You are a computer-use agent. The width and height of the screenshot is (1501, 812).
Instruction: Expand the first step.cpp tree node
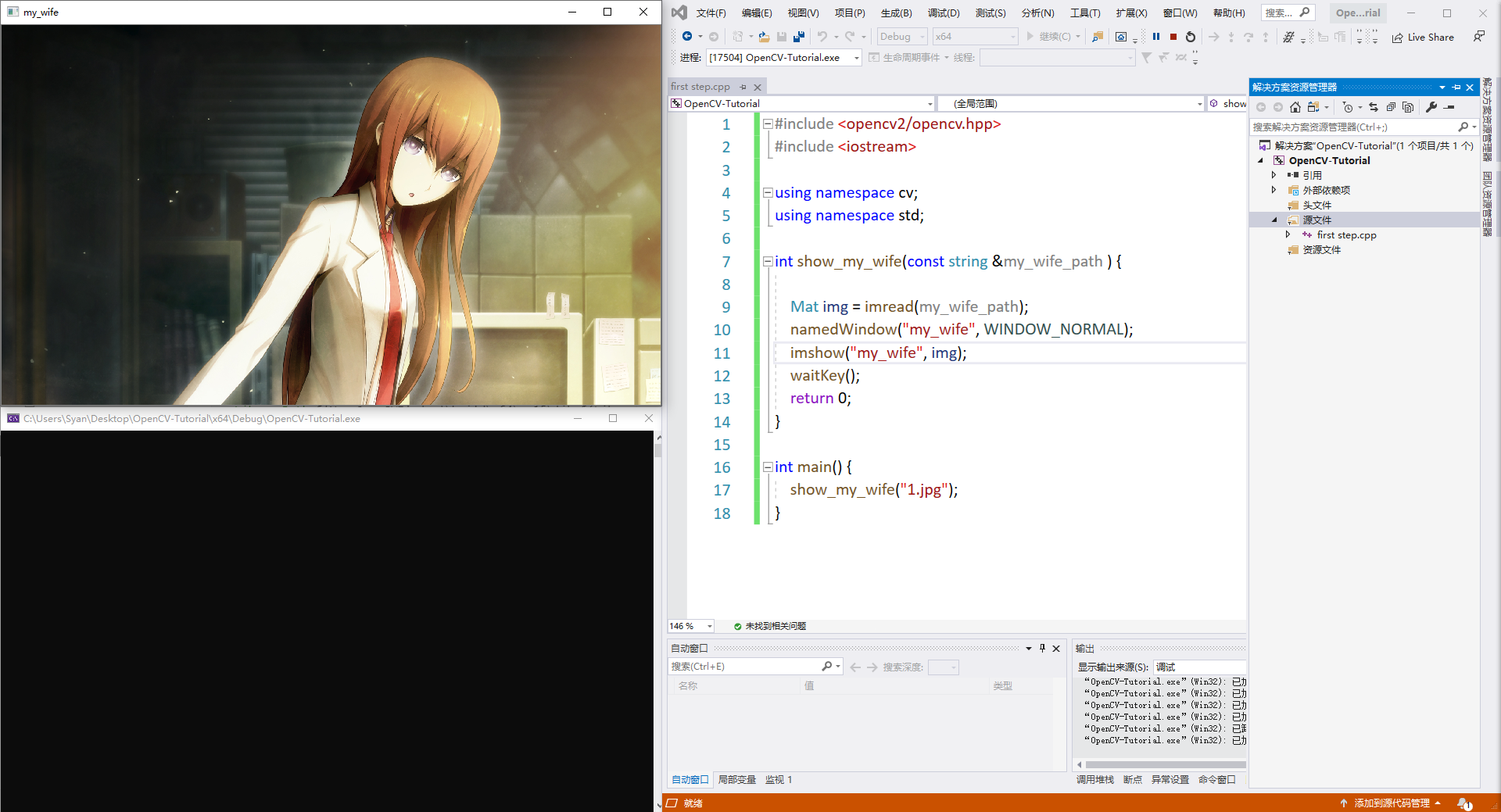pyautogui.click(x=1288, y=234)
